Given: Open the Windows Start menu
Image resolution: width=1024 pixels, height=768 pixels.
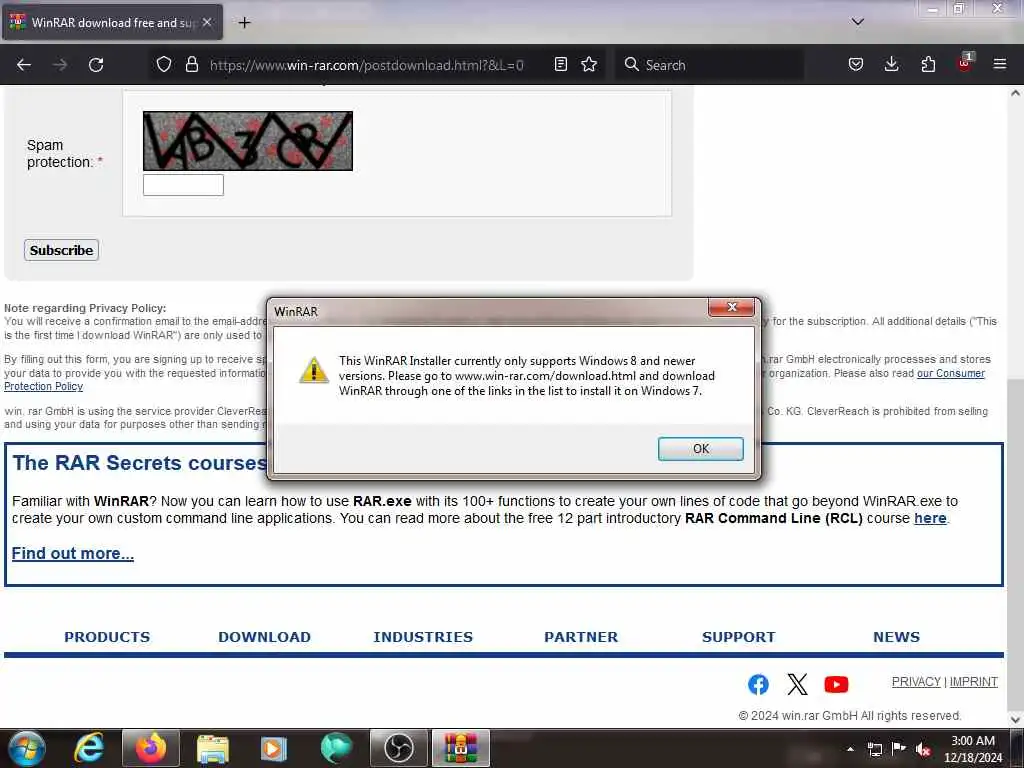Looking at the screenshot, I should click(x=26, y=748).
